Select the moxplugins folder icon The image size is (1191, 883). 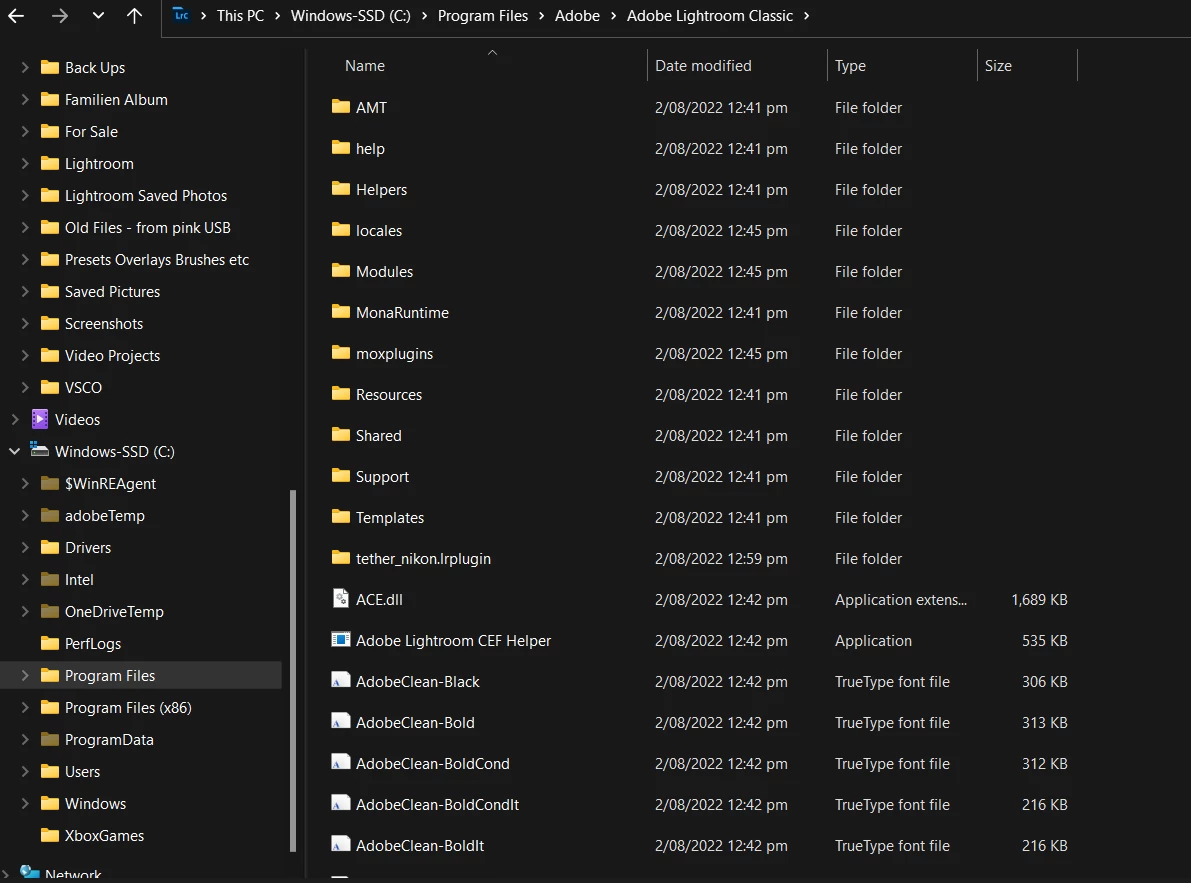pyautogui.click(x=341, y=352)
